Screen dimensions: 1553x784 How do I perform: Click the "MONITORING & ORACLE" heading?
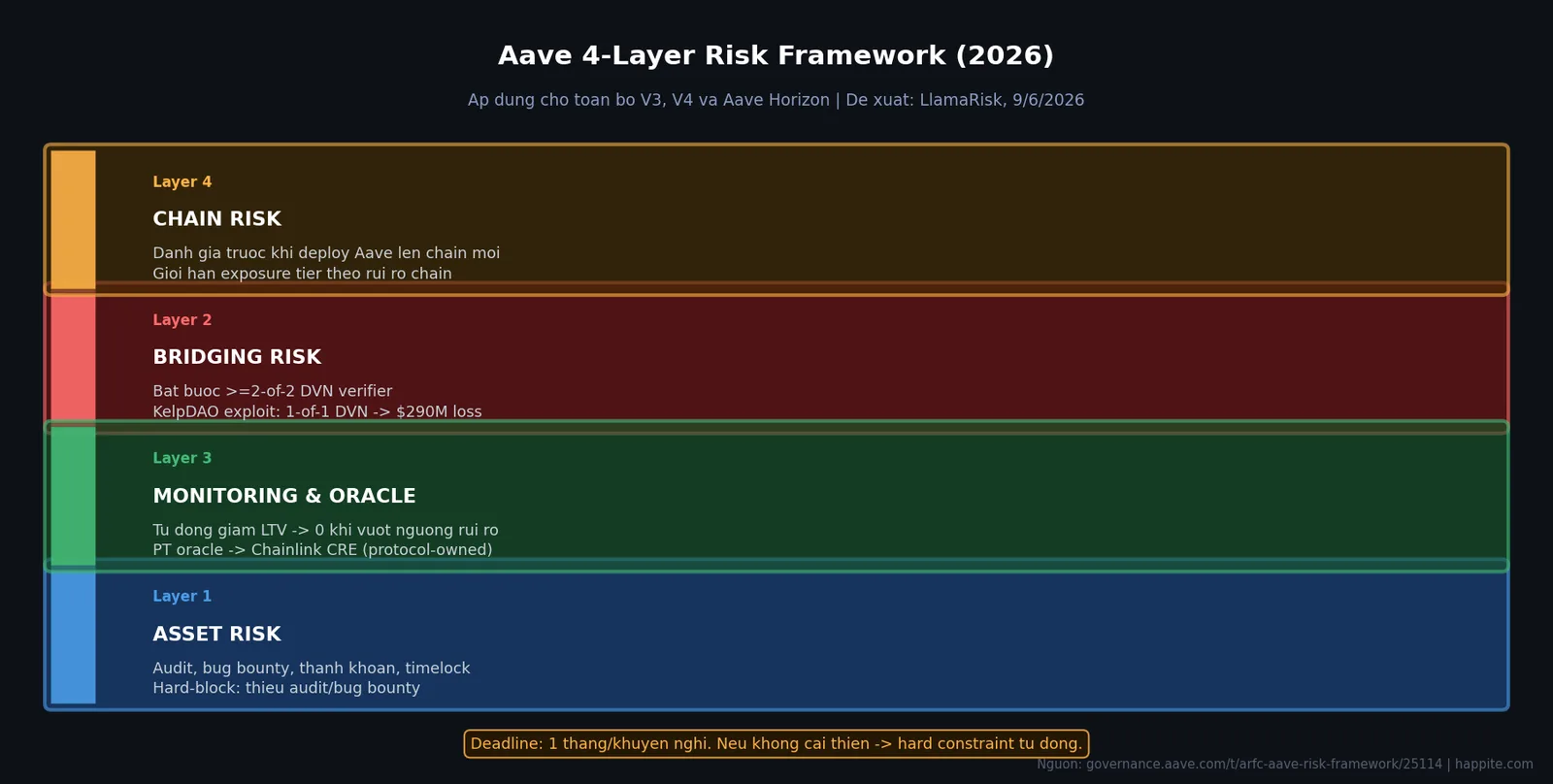click(x=284, y=496)
